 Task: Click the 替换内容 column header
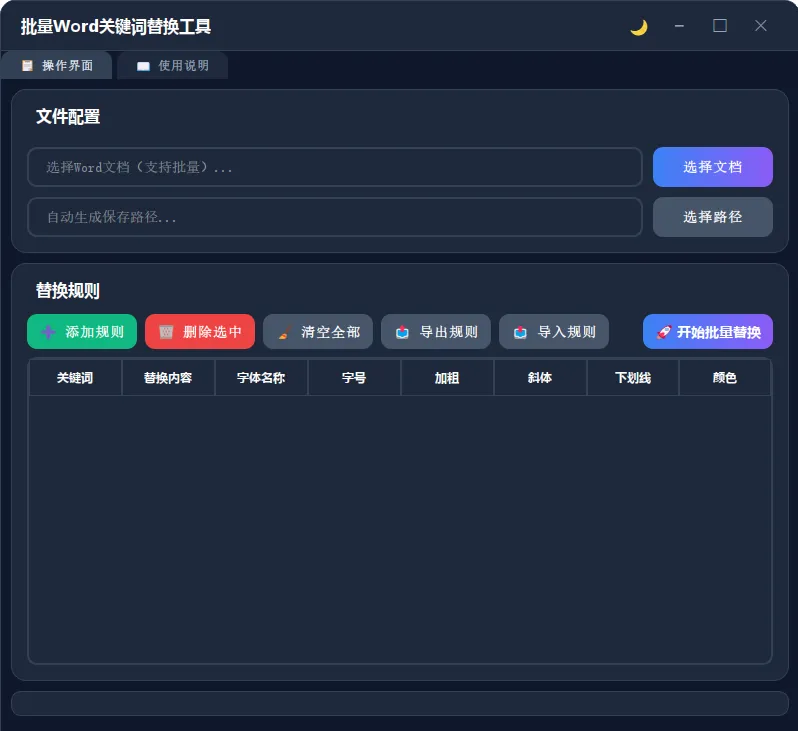[x=168, y=378]
